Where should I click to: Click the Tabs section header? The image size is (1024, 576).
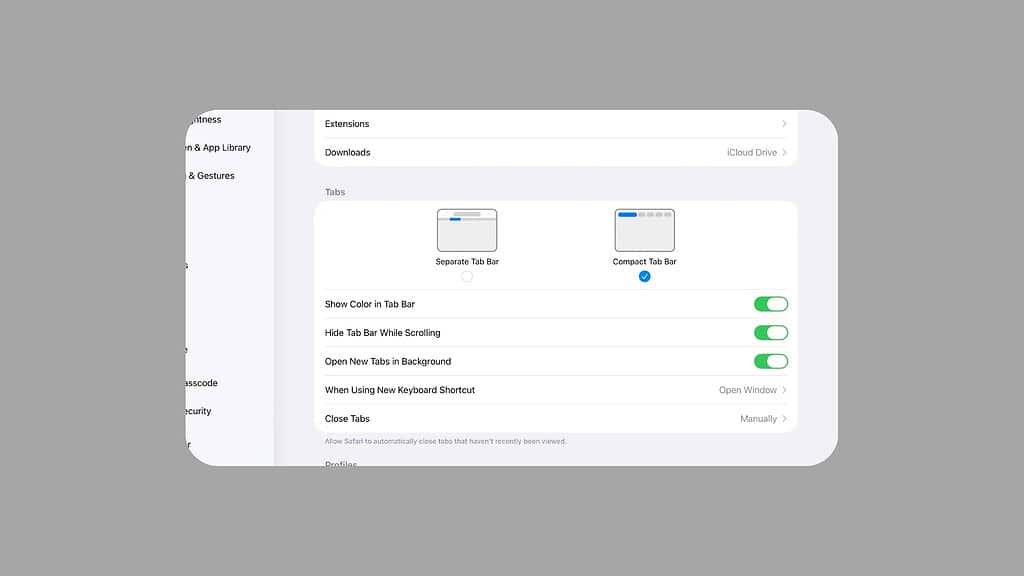[335, 192]
